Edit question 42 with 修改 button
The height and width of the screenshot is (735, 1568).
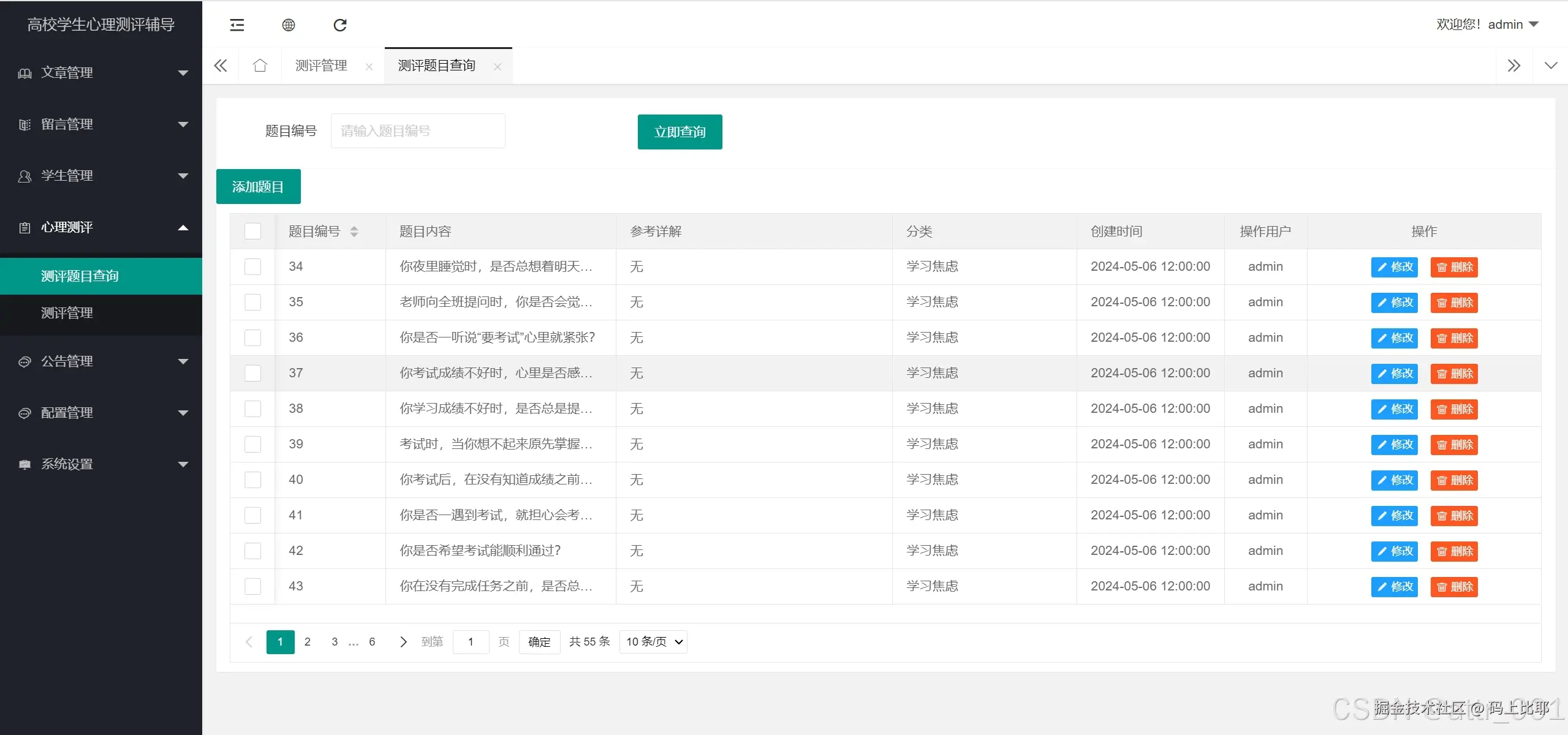1395,551
